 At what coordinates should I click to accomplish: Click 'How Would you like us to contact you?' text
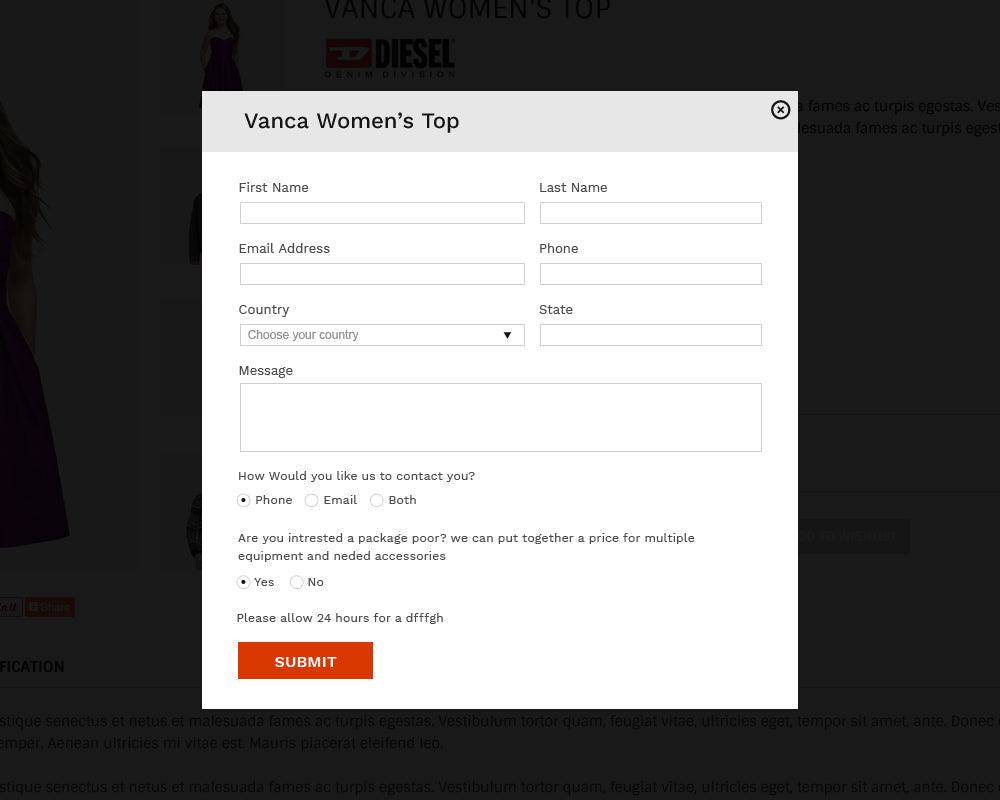click(x=357, y=476)
